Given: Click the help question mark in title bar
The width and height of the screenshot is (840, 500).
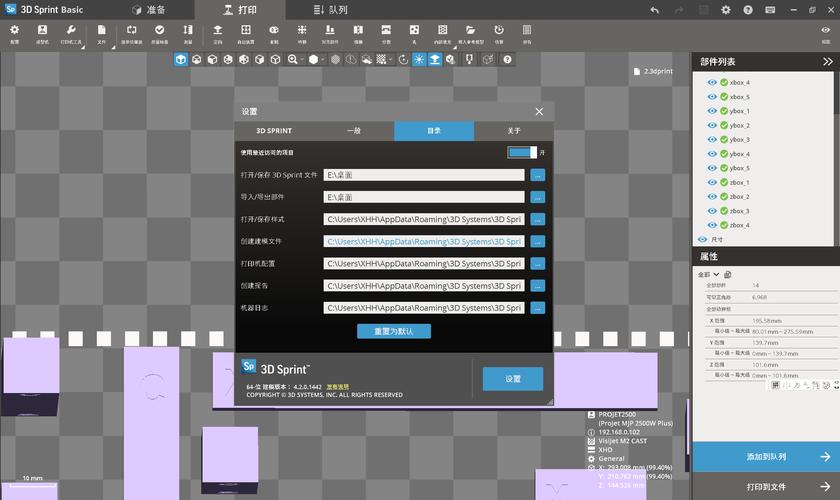Looking at the screenshot, I should 749,10.
